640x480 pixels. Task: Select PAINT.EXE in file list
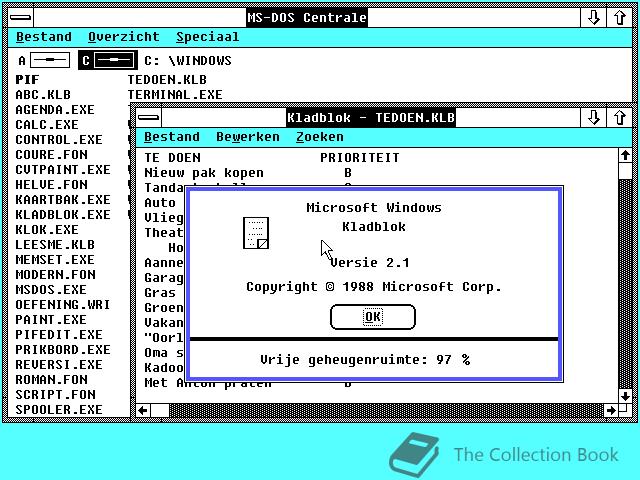(x=51, y=320)
